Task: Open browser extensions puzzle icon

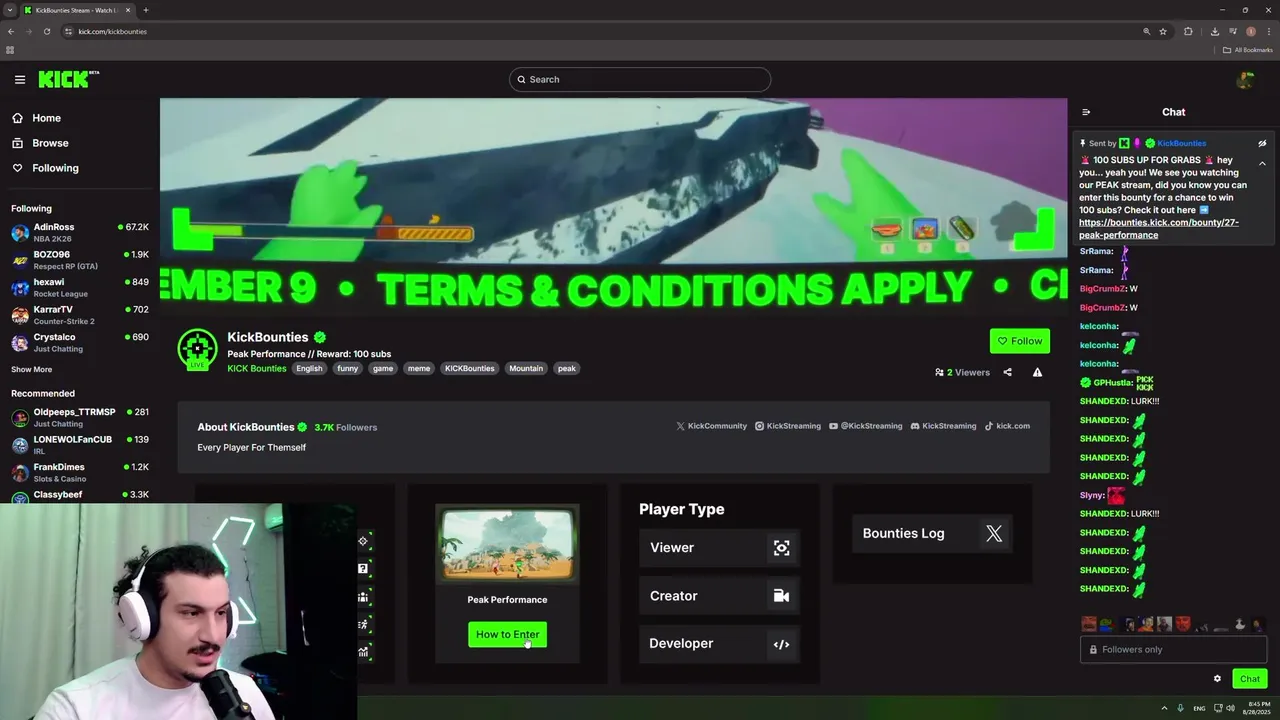Action: [1188, 31]
